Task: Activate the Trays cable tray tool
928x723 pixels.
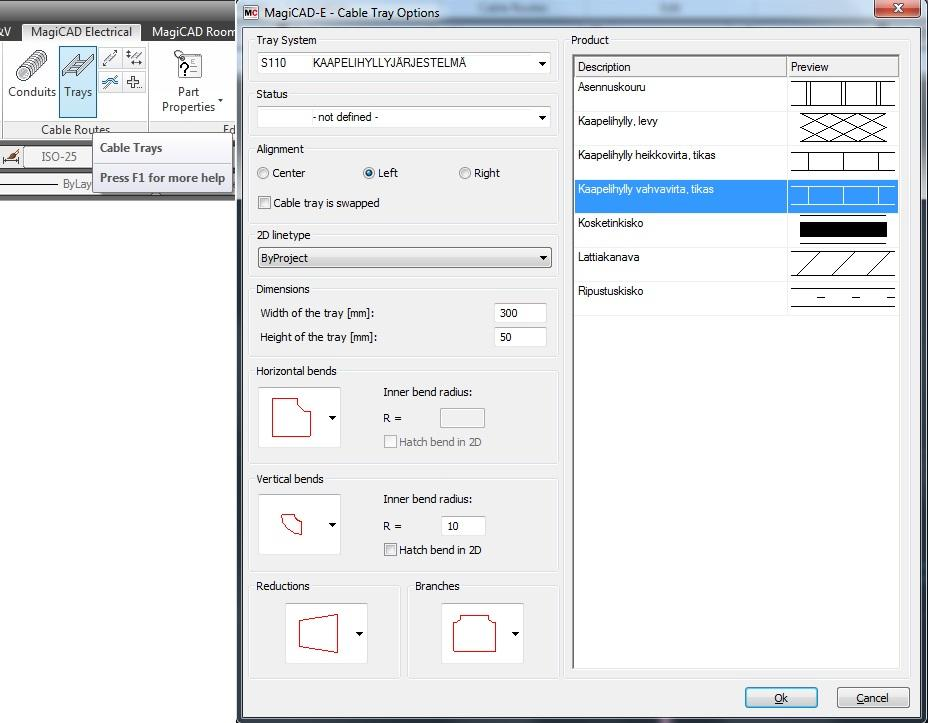Action: [78, 82]
